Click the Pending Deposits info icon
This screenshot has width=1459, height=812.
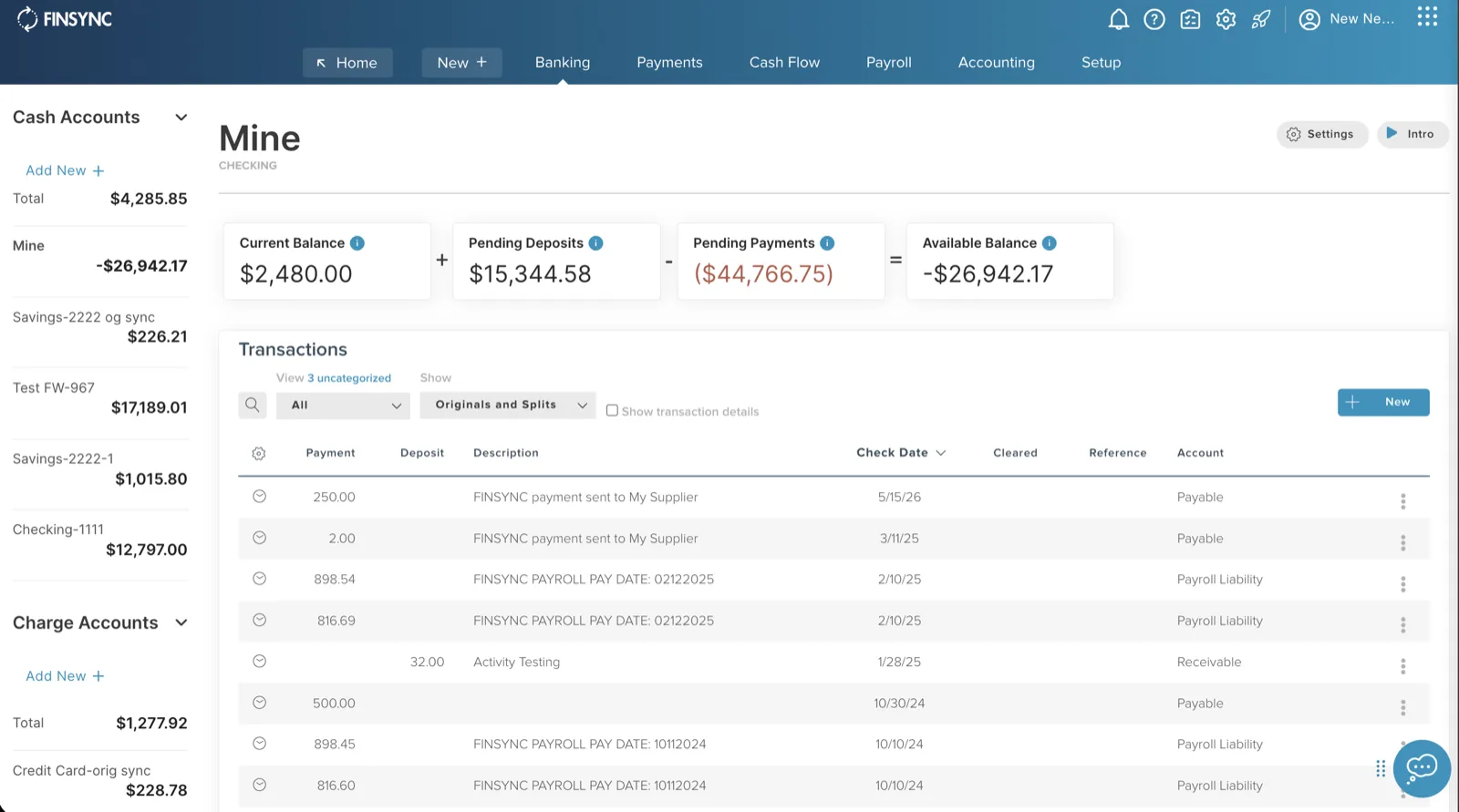click(x=595, y=243)
